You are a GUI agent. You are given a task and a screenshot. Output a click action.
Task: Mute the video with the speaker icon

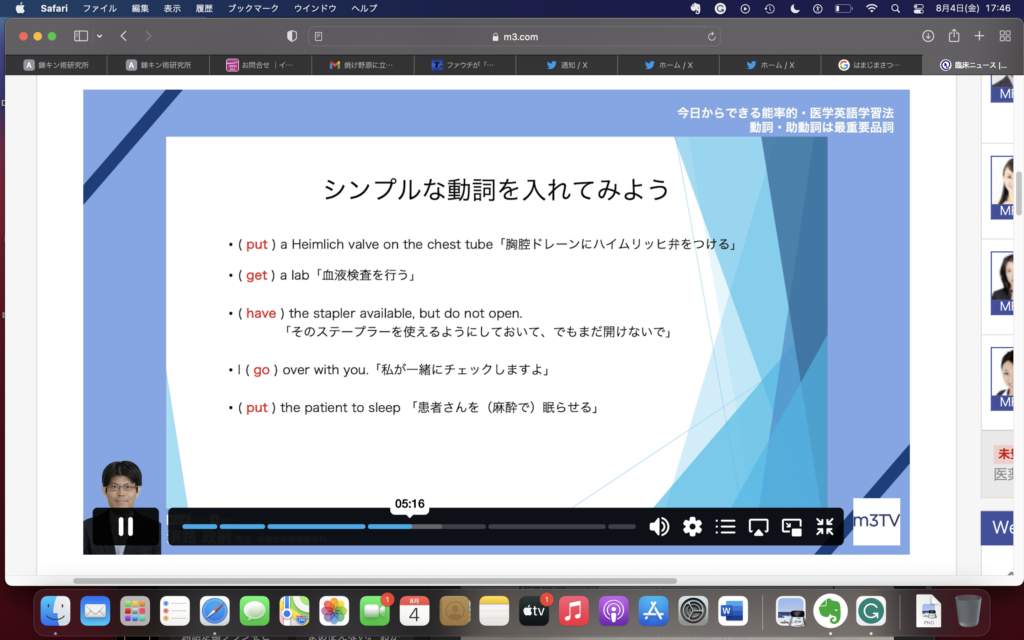pyautogui.click(x=659, y=527)
